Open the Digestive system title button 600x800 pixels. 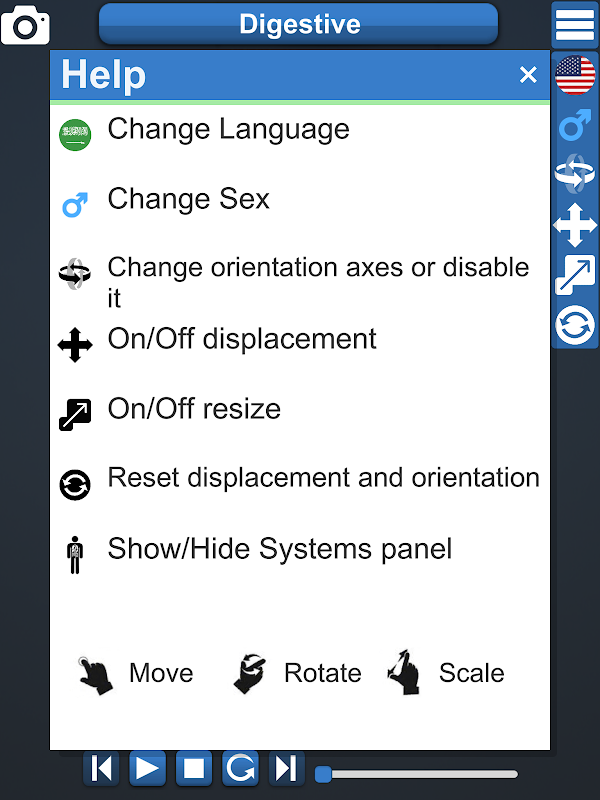pos(298,24)
